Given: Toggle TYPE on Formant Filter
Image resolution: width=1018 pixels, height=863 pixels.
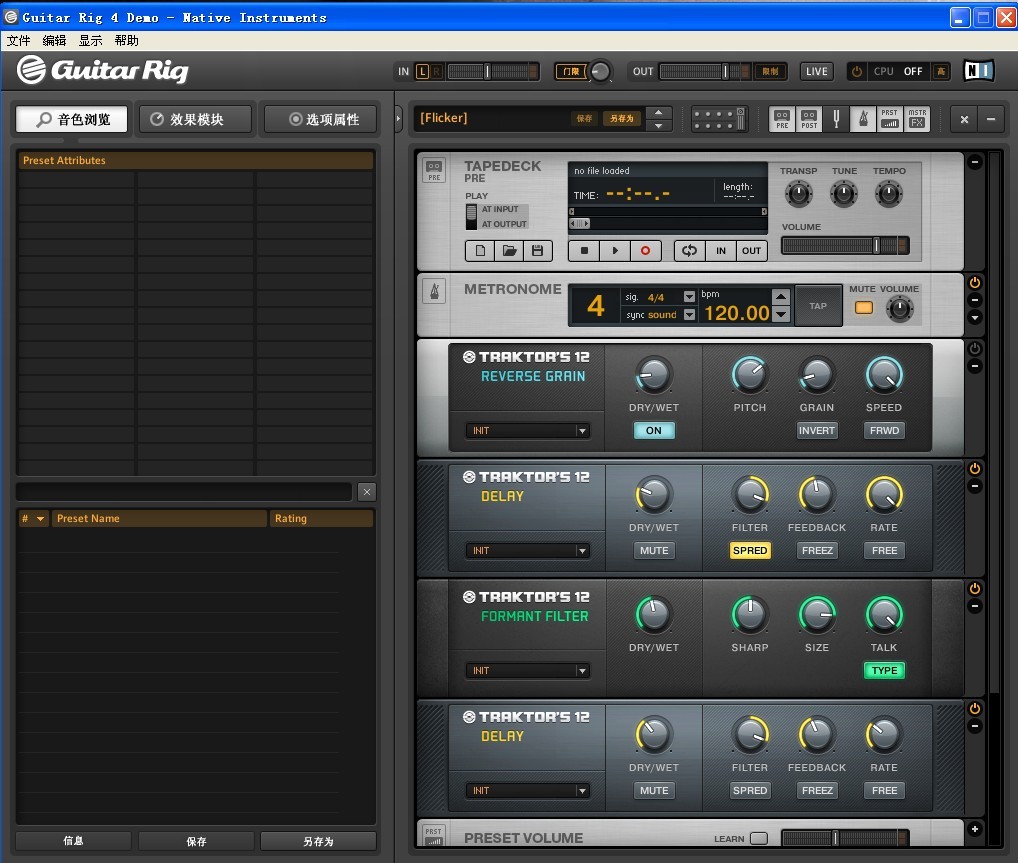Looking at the screenshot, I should click(x=884, y=671).
